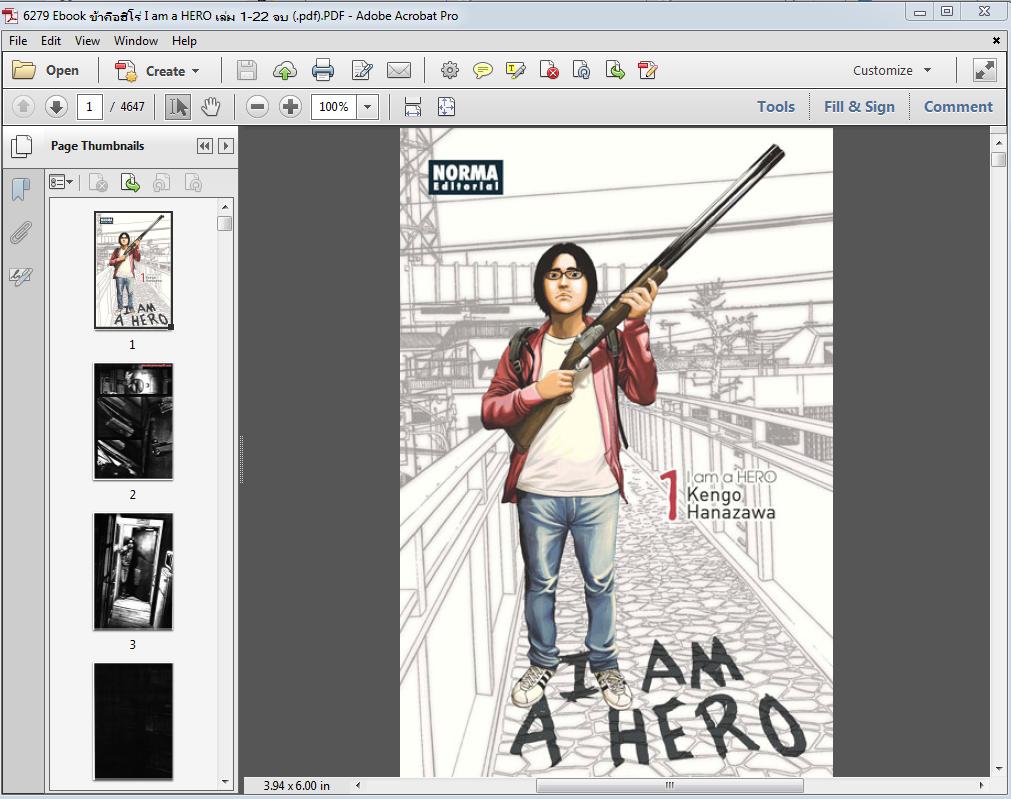Click the rotate pages icon in toolbar

coord(581,70)
